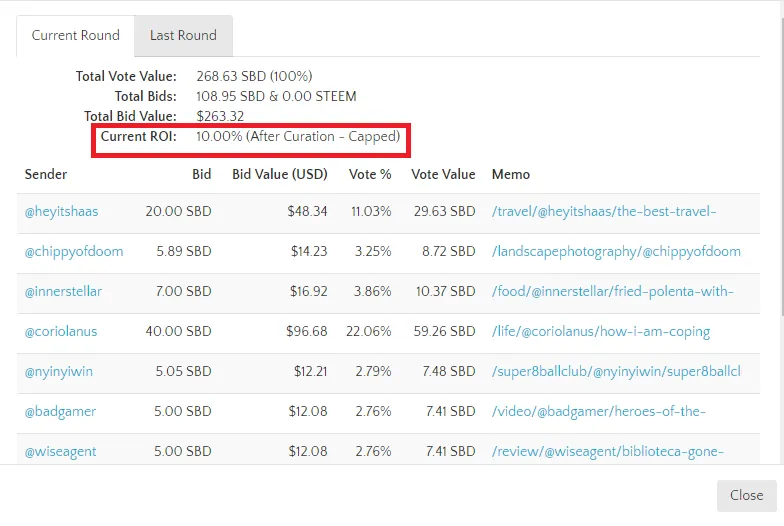Viewport: 784px width, 526px height.
Task: Select the 268.63 SBD (100%) total vote value
Action: 254,76
